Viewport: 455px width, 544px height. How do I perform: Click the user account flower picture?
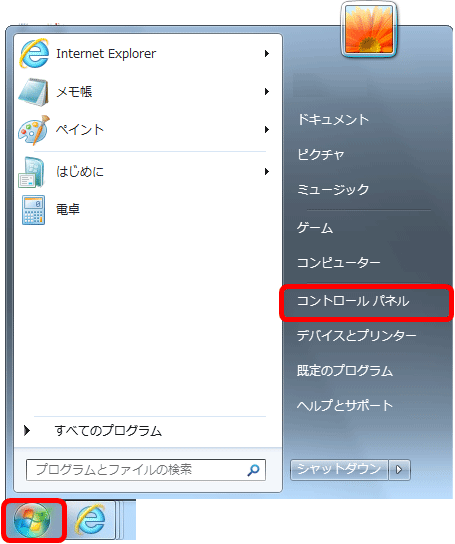(369, 30)
